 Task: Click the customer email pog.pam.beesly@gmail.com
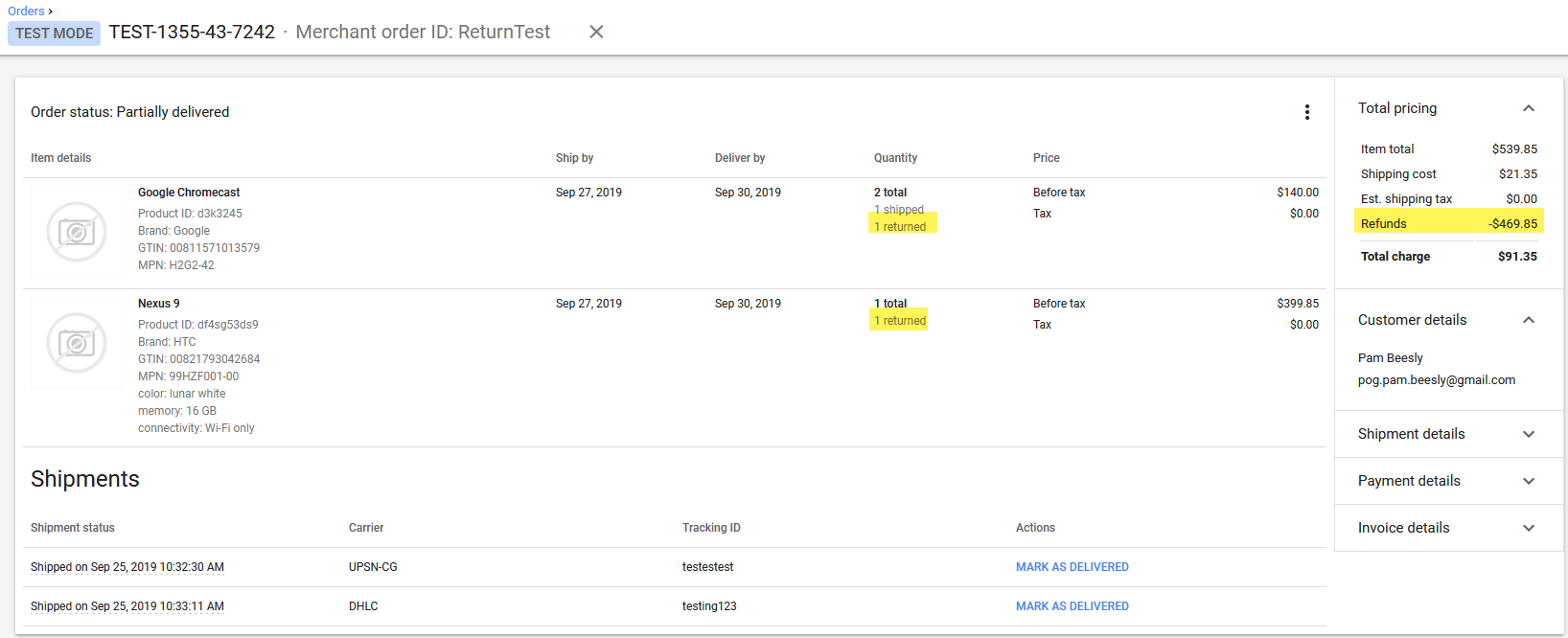pos(1436,380)
